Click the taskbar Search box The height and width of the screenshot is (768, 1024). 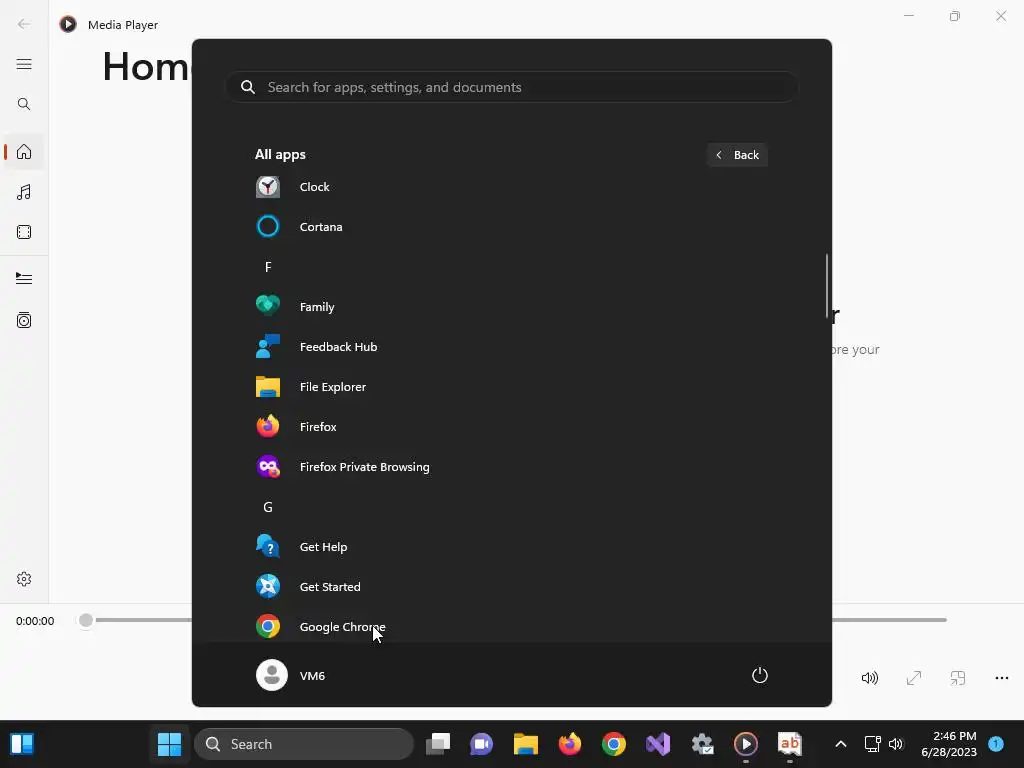click(x=304, y=744)
